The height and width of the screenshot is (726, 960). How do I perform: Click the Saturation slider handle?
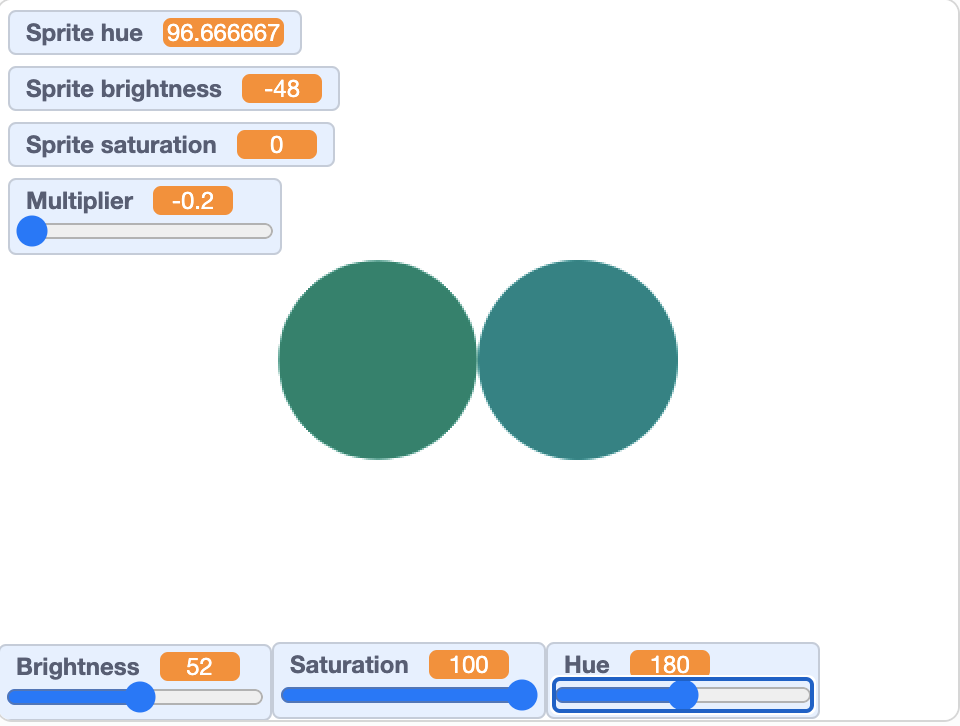(523, 693)
